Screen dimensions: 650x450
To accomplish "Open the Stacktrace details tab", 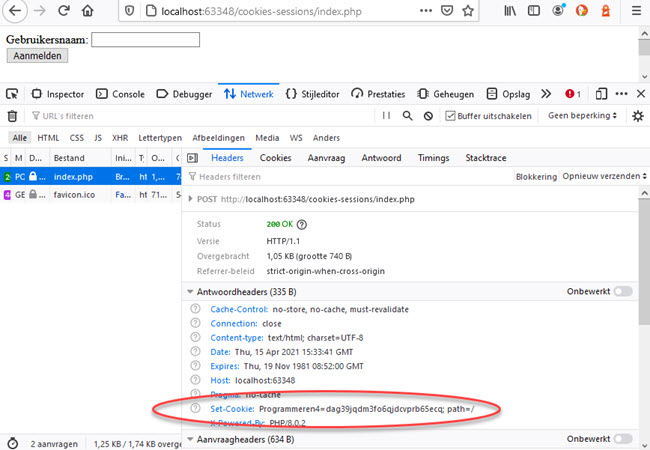I will point(486,158).
